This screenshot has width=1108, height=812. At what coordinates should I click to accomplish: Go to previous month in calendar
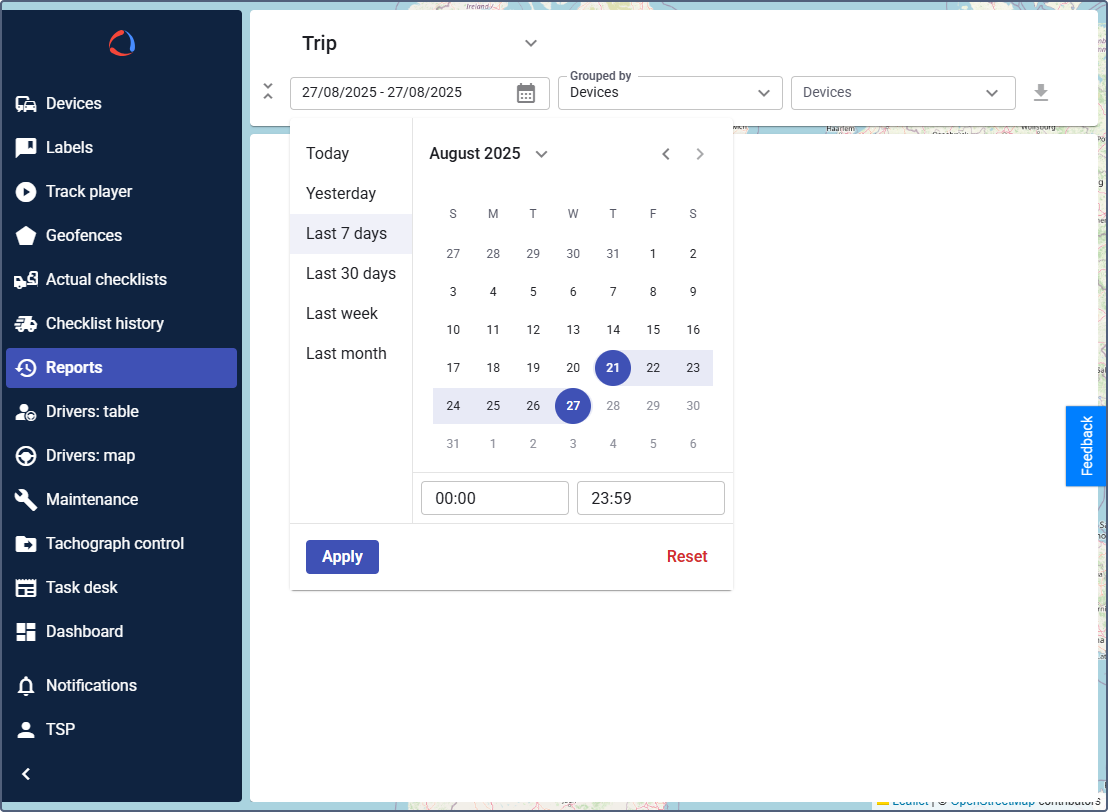(x=666, y=154)
